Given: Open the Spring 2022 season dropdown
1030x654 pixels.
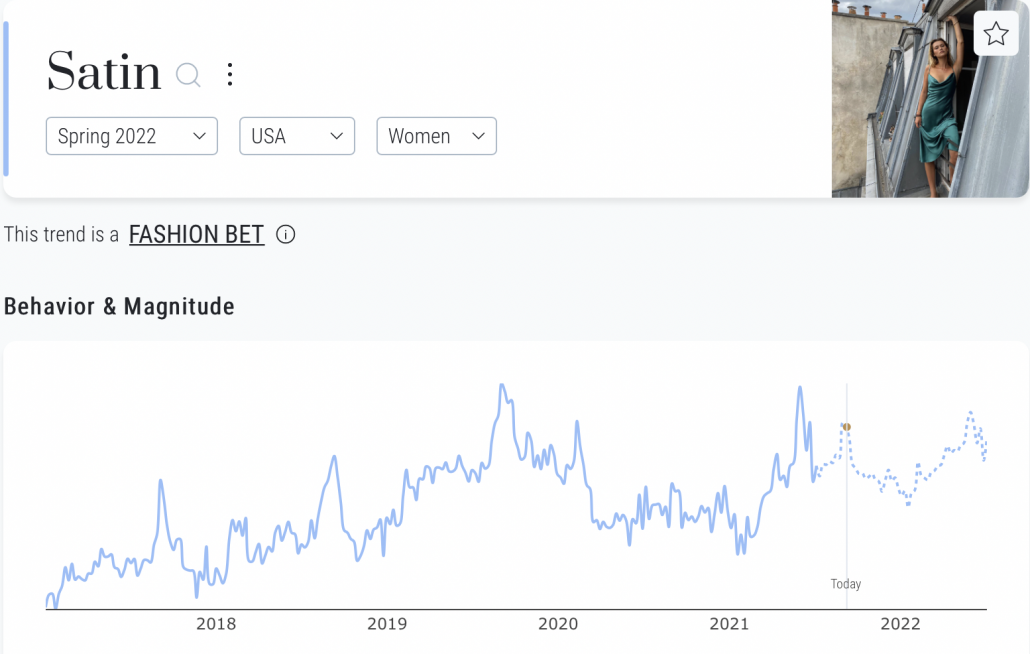Looking at the screenshot, I should point(131,136).
